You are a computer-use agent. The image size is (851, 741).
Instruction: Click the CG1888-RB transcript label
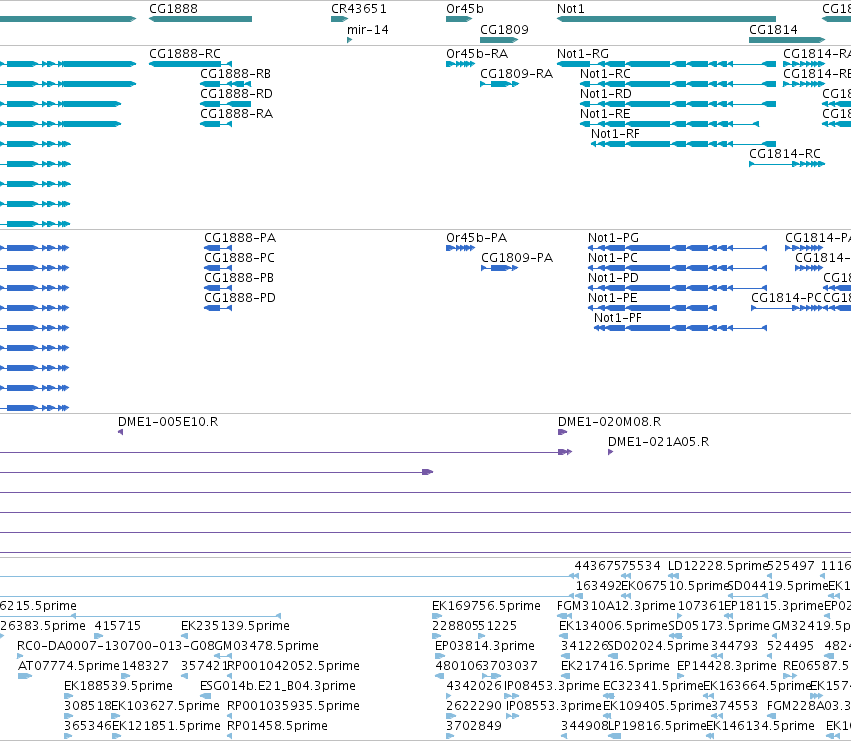pyautogui.click(x=236, y=74)
